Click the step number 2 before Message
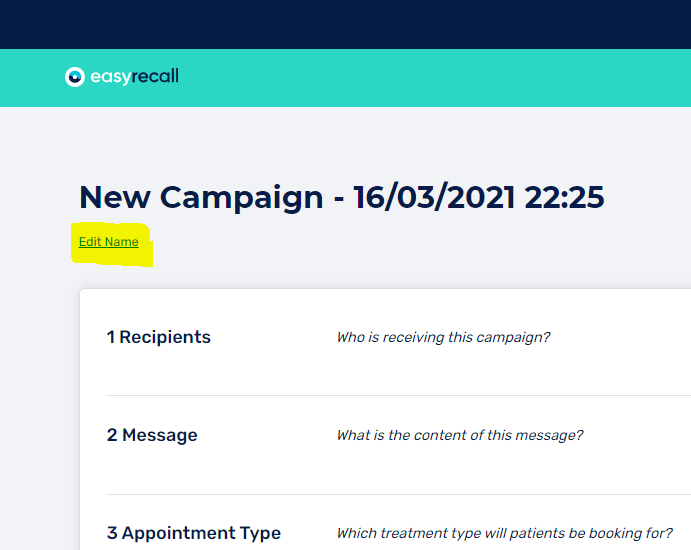 112,435
